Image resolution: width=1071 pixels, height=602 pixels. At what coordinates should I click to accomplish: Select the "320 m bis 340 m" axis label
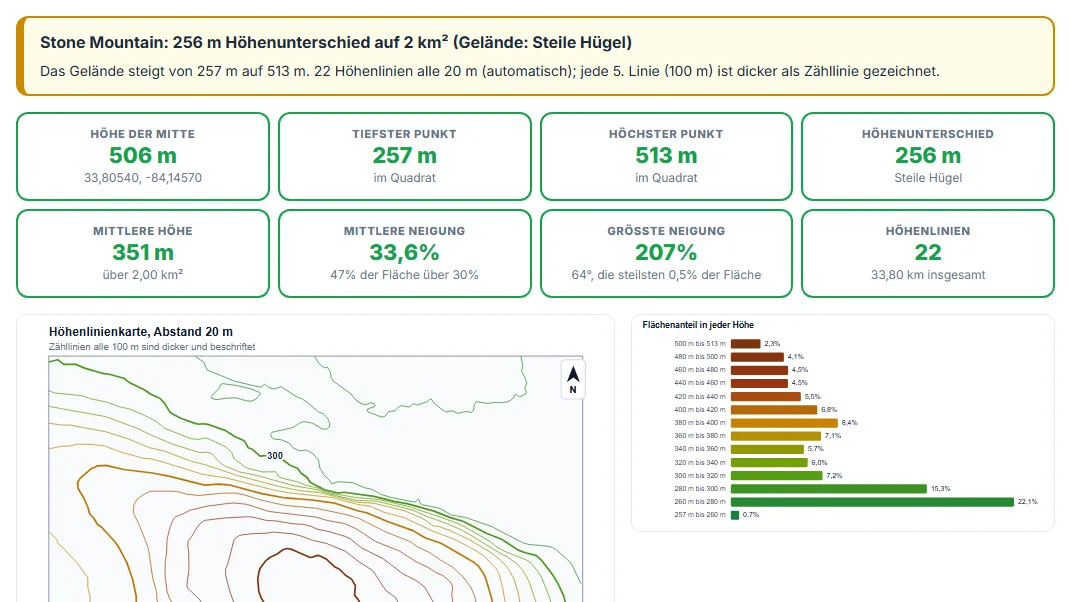700,463
